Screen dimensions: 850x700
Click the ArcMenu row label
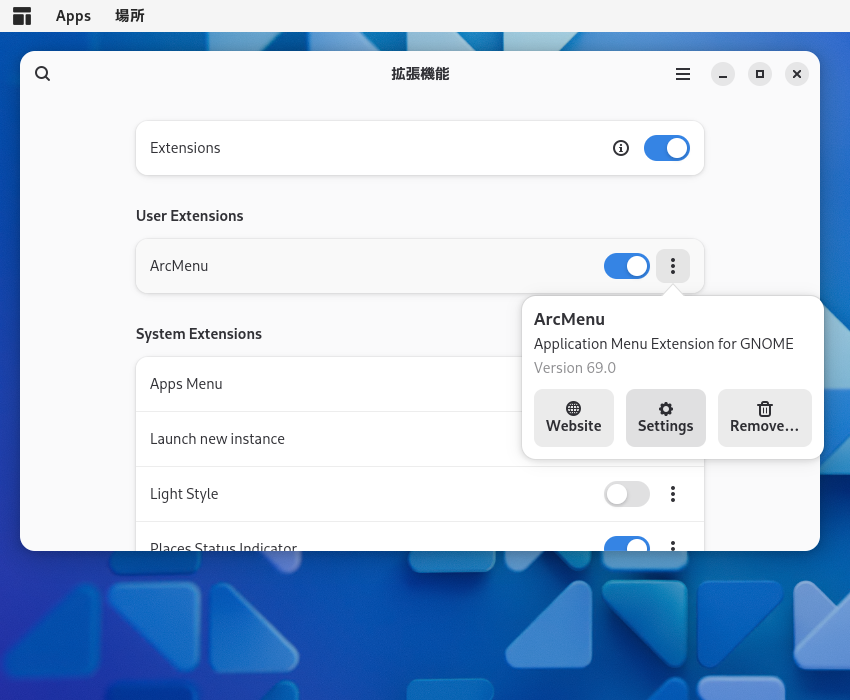click(x=179, y=266)
